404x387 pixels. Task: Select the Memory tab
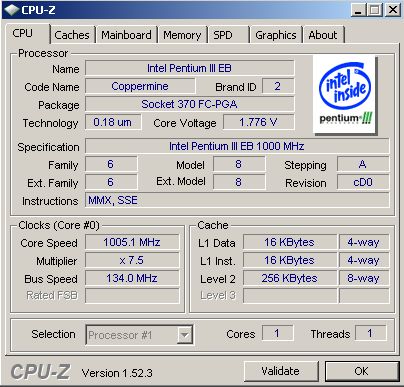pos(182,35)
